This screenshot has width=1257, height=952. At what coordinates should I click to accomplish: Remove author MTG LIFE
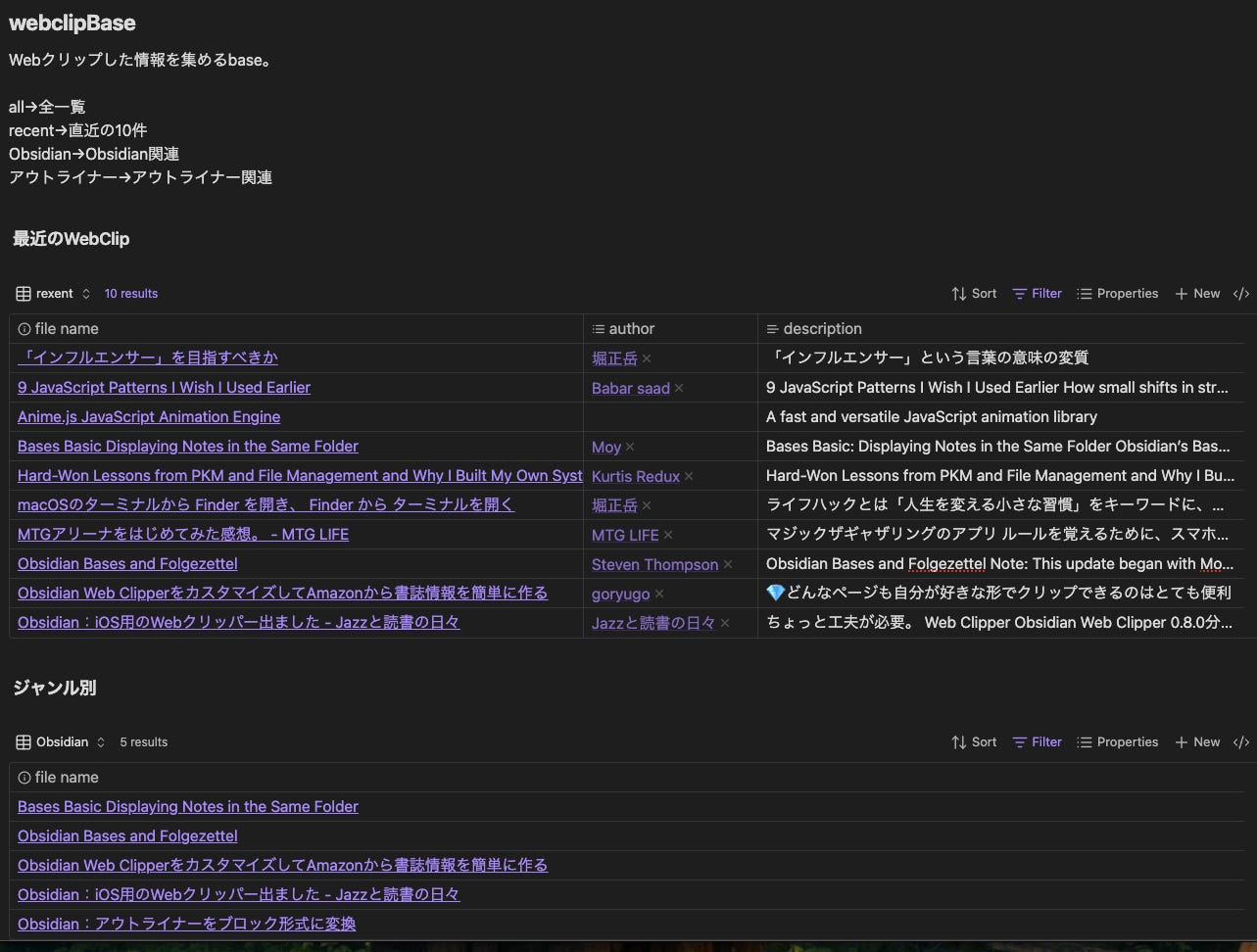click(x=668, y=535)
